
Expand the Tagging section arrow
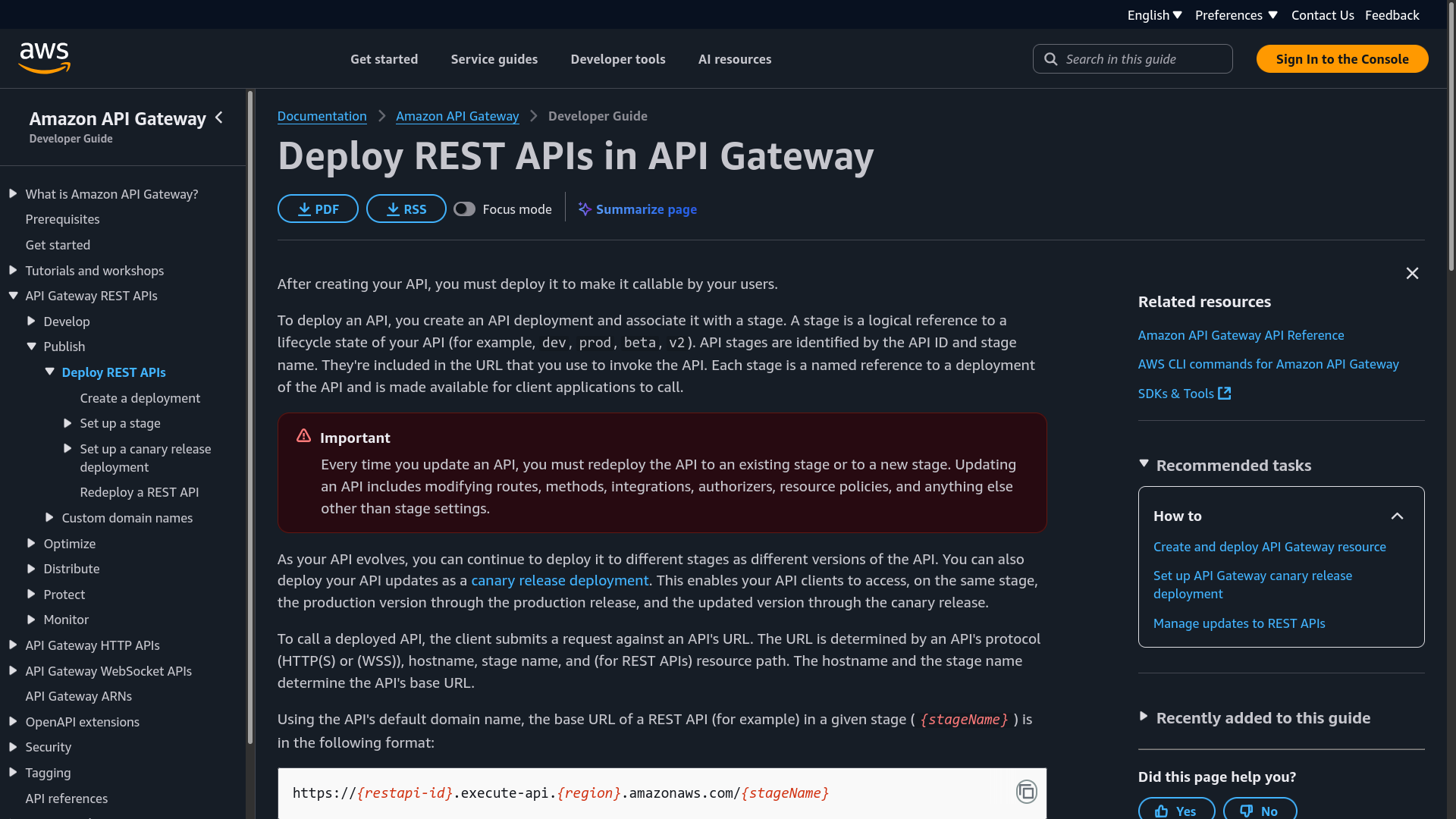pos(13,773)
